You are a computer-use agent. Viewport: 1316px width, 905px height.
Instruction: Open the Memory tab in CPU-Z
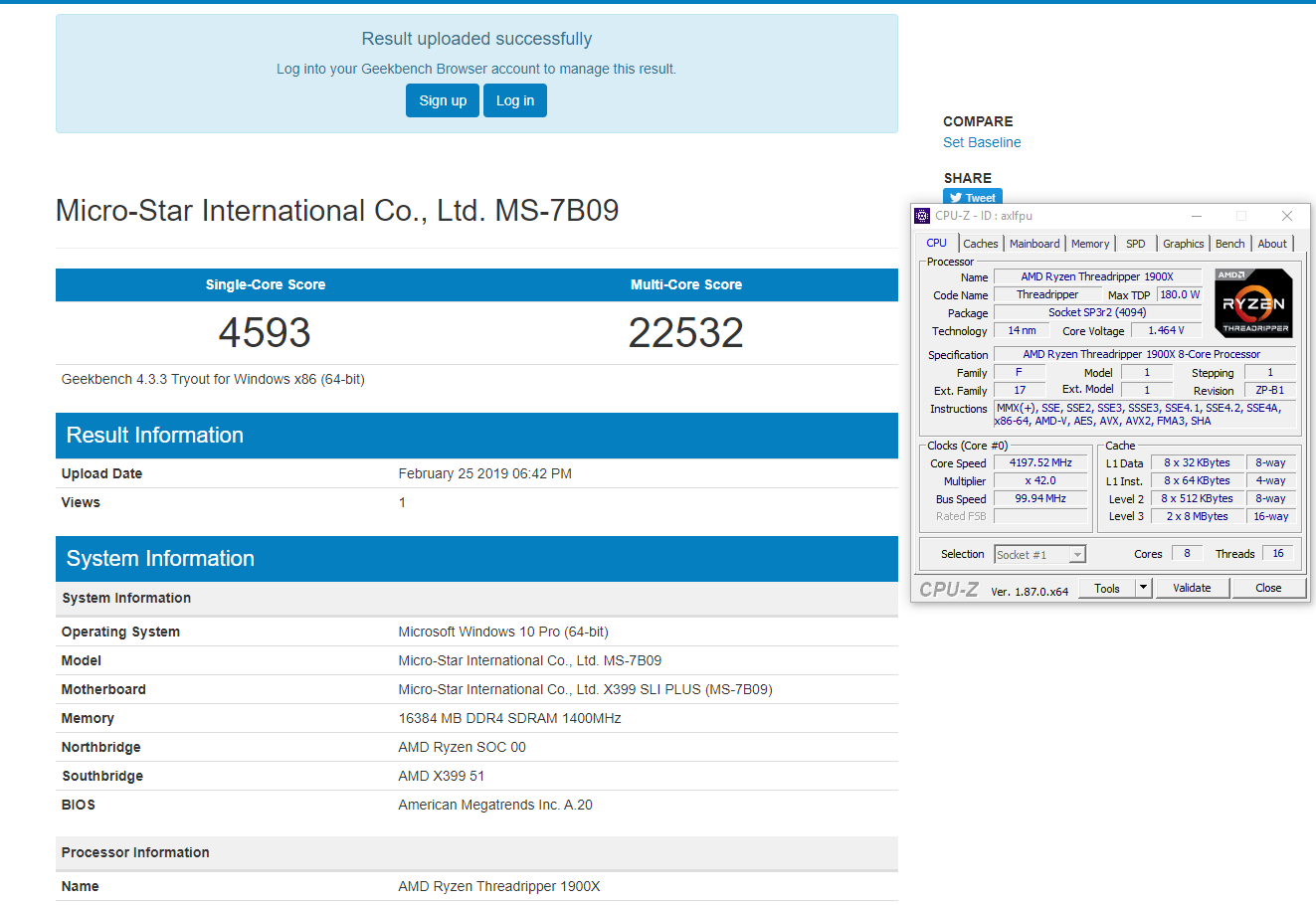1090,244
